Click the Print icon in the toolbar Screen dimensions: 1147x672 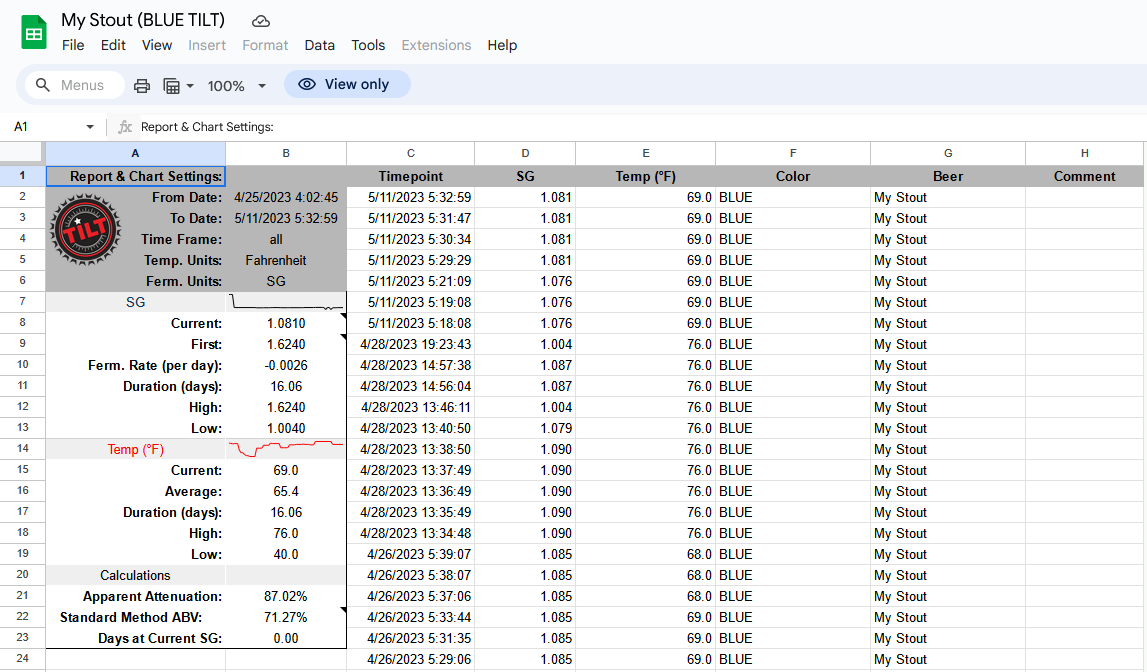click(141, 84)
